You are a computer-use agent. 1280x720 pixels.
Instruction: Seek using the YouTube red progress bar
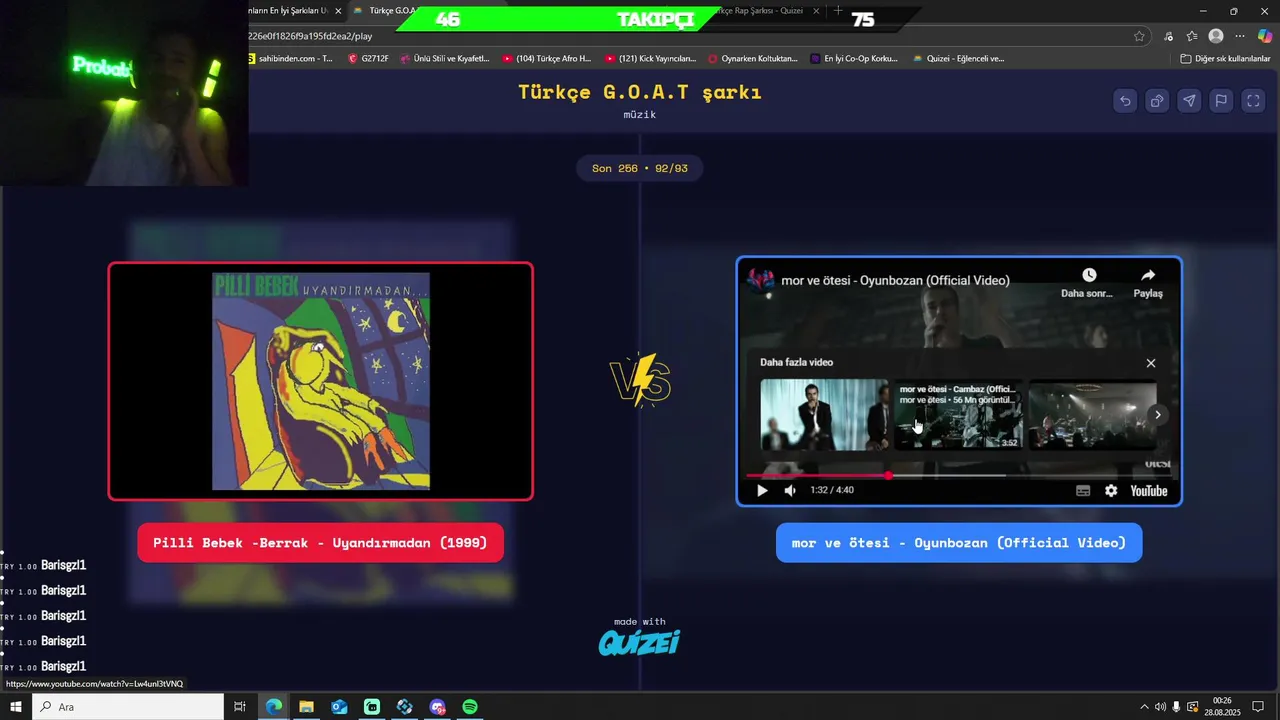(x=958, y=475)
